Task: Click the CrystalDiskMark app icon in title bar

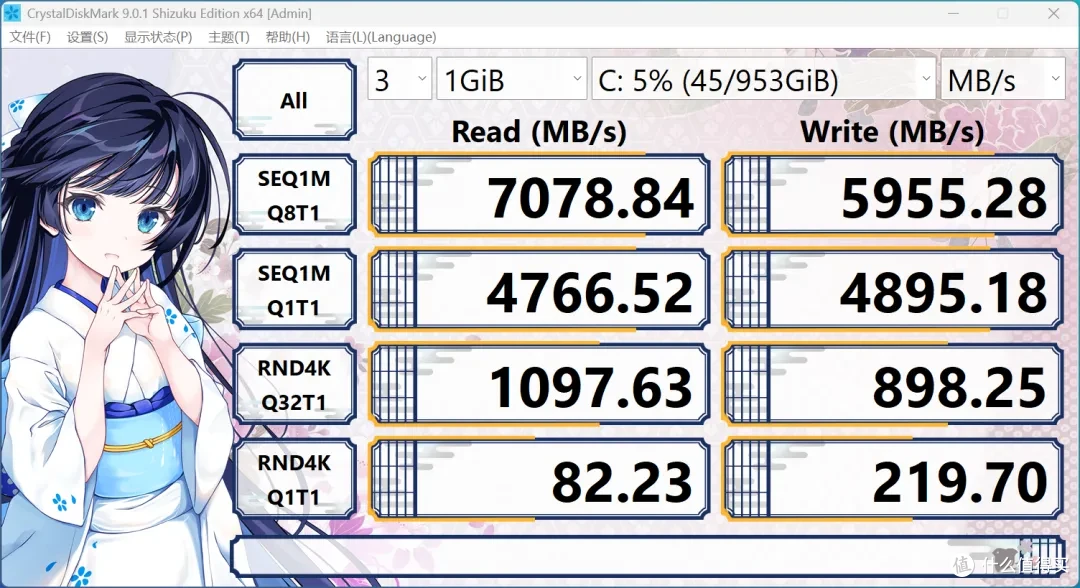Action: tap(12, 13)
